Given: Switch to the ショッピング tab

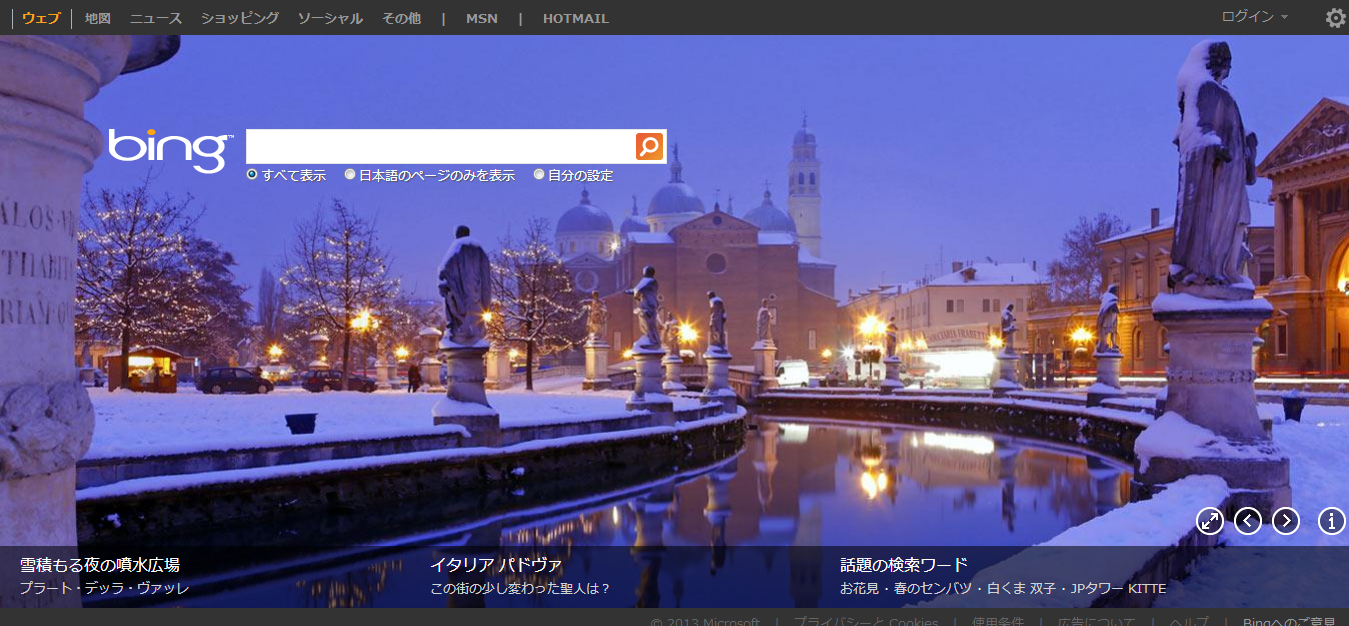Looking at the screenshot, I should click(x=240, y=18).
